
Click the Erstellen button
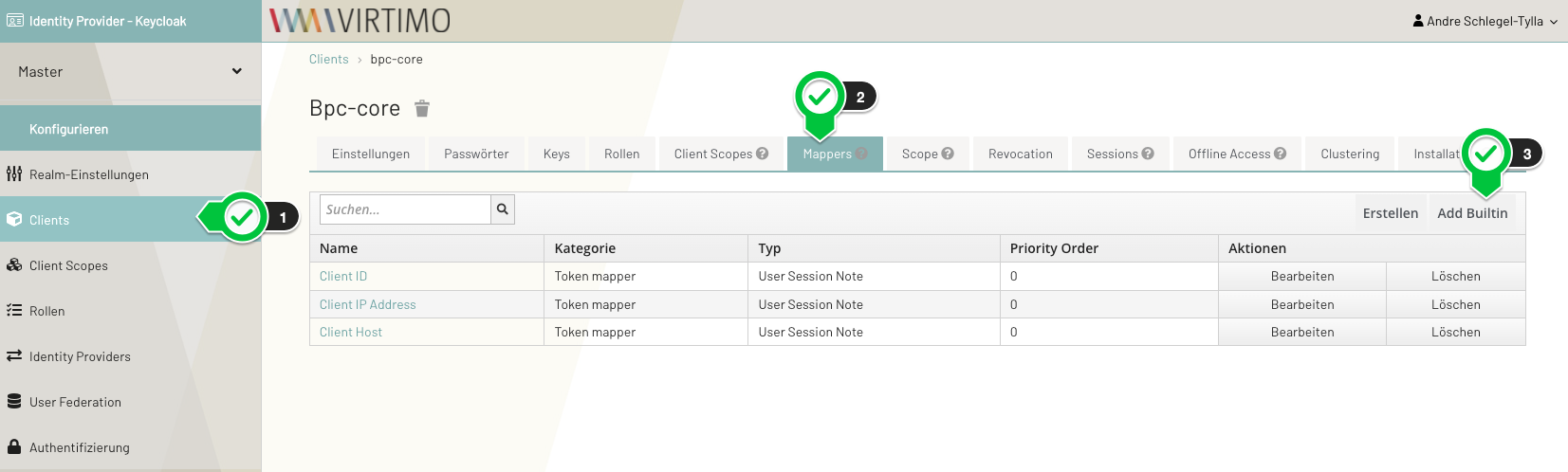[1391, 213]
